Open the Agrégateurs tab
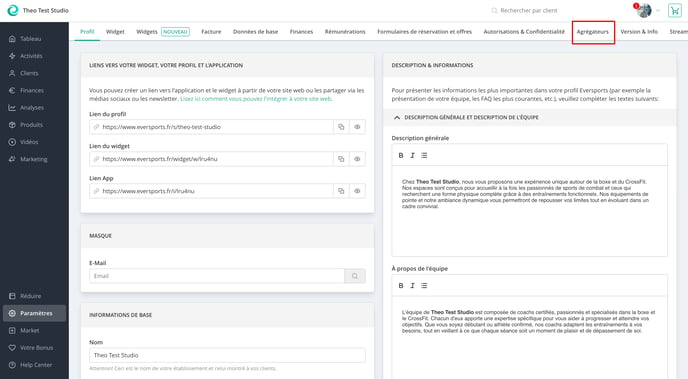The height and width of the screenshot is (379, 688). (592, 32)
